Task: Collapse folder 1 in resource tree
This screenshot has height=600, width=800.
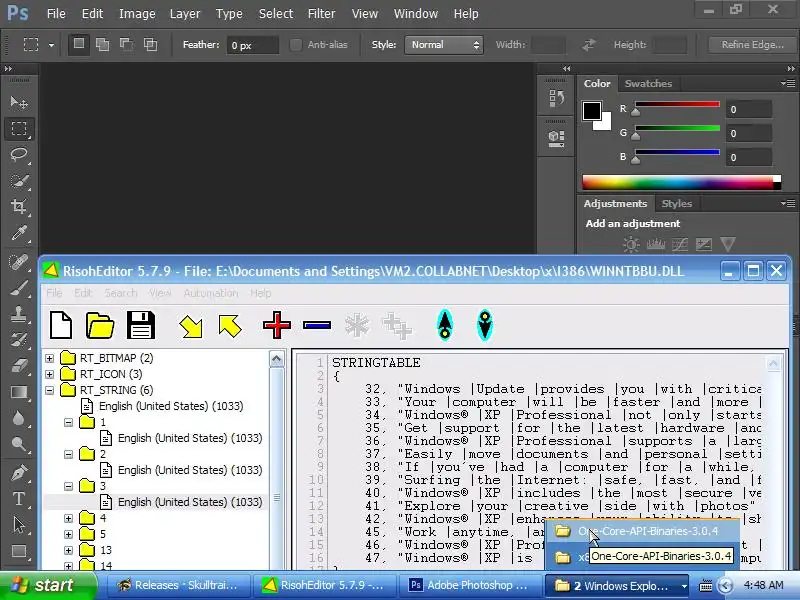Action: 68,422
